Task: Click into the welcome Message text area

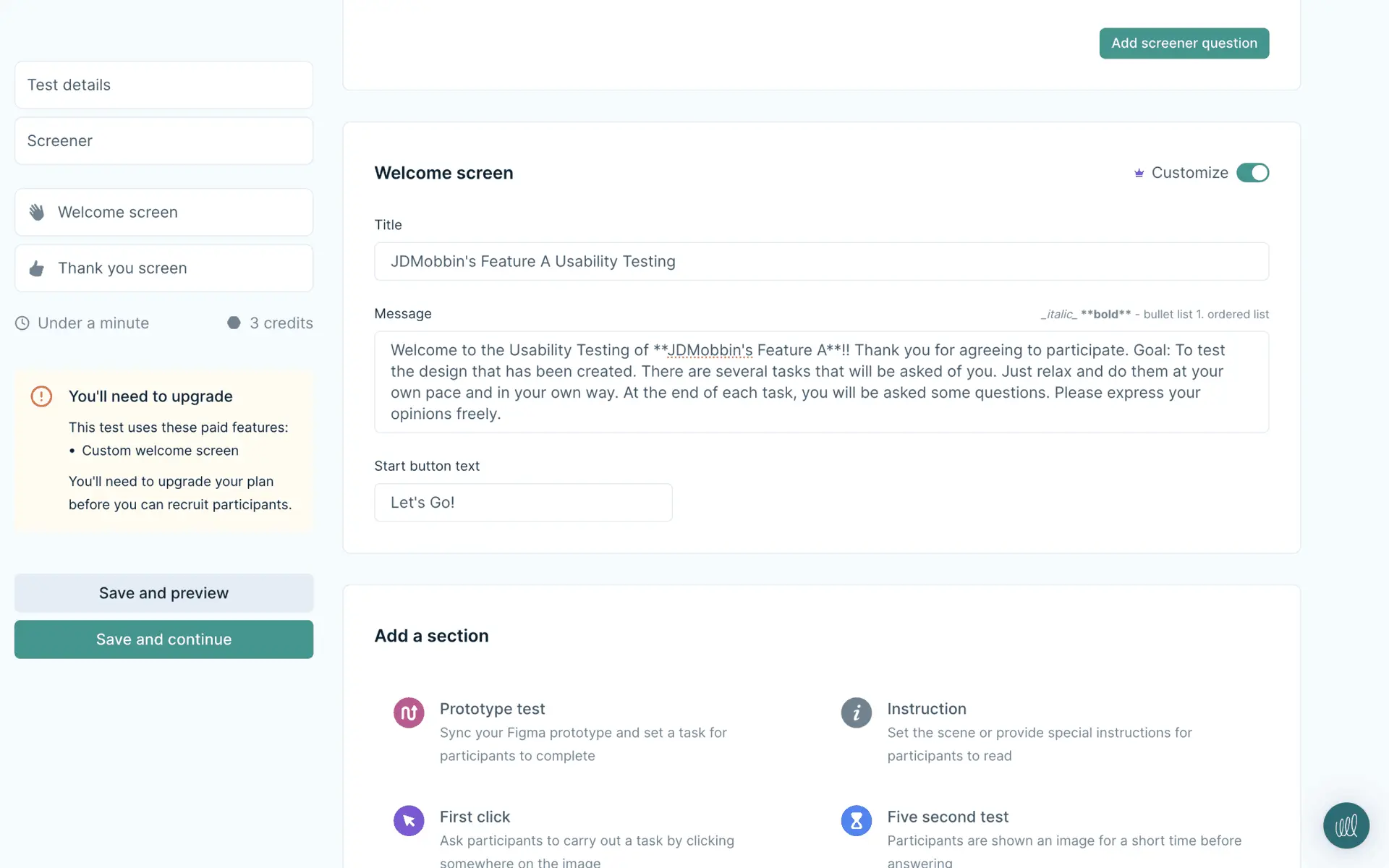Action: [x=821, y=382]
